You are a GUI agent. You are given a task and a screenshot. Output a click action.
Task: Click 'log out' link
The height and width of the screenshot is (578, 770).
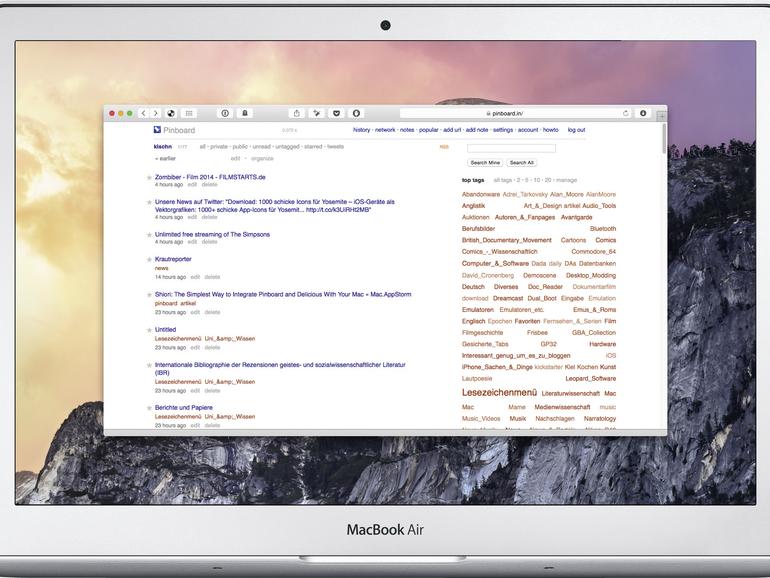pyautogui.click(x=577, y=130)
